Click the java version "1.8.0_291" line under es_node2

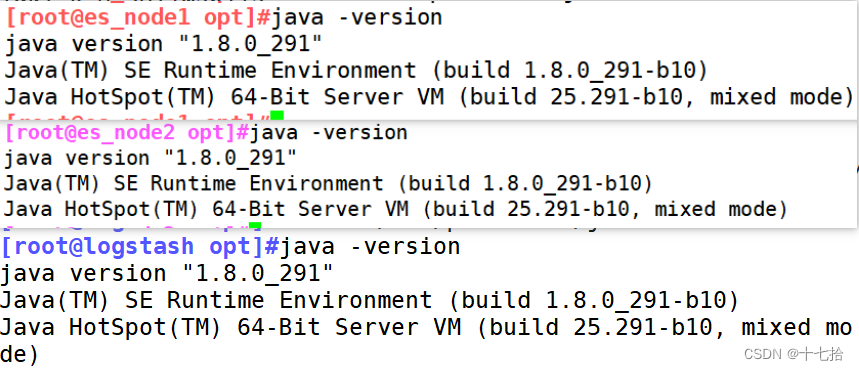coord(150,158)
